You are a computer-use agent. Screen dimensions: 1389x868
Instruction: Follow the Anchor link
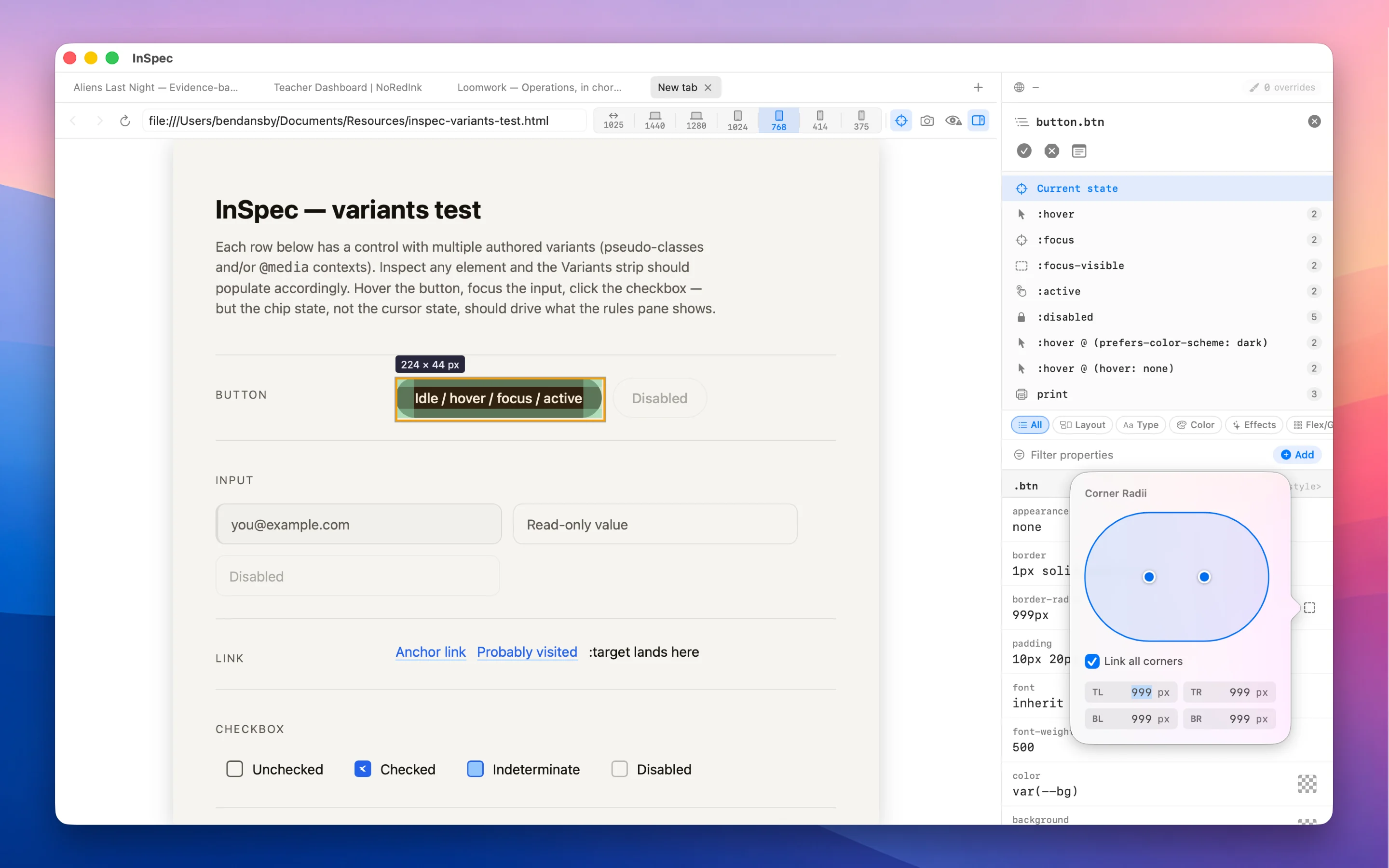pos(431,652)
